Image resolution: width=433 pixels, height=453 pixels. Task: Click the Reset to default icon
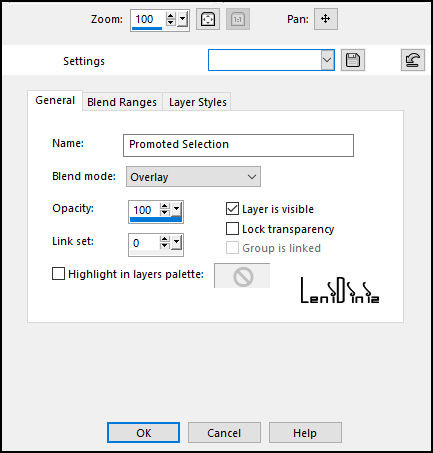pos(413,60)
